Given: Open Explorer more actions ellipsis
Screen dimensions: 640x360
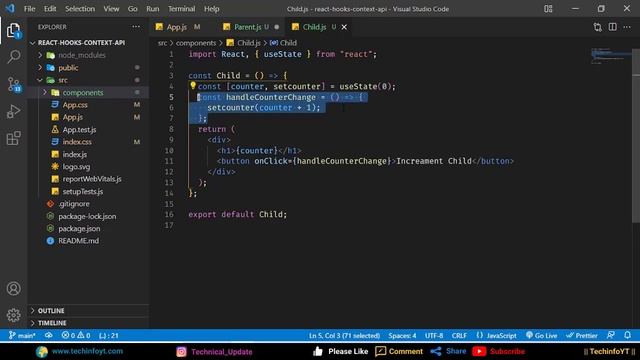Looking at the screenshot, I should click(x=136, y=27).
